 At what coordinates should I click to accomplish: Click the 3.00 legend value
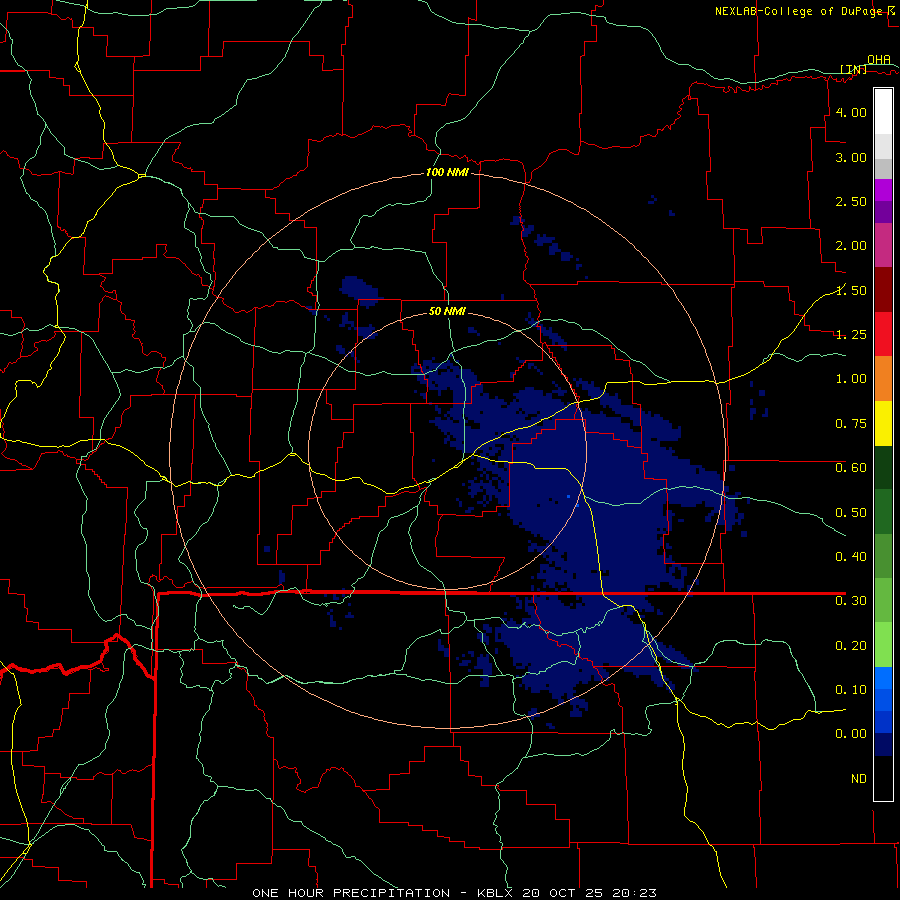851,157
